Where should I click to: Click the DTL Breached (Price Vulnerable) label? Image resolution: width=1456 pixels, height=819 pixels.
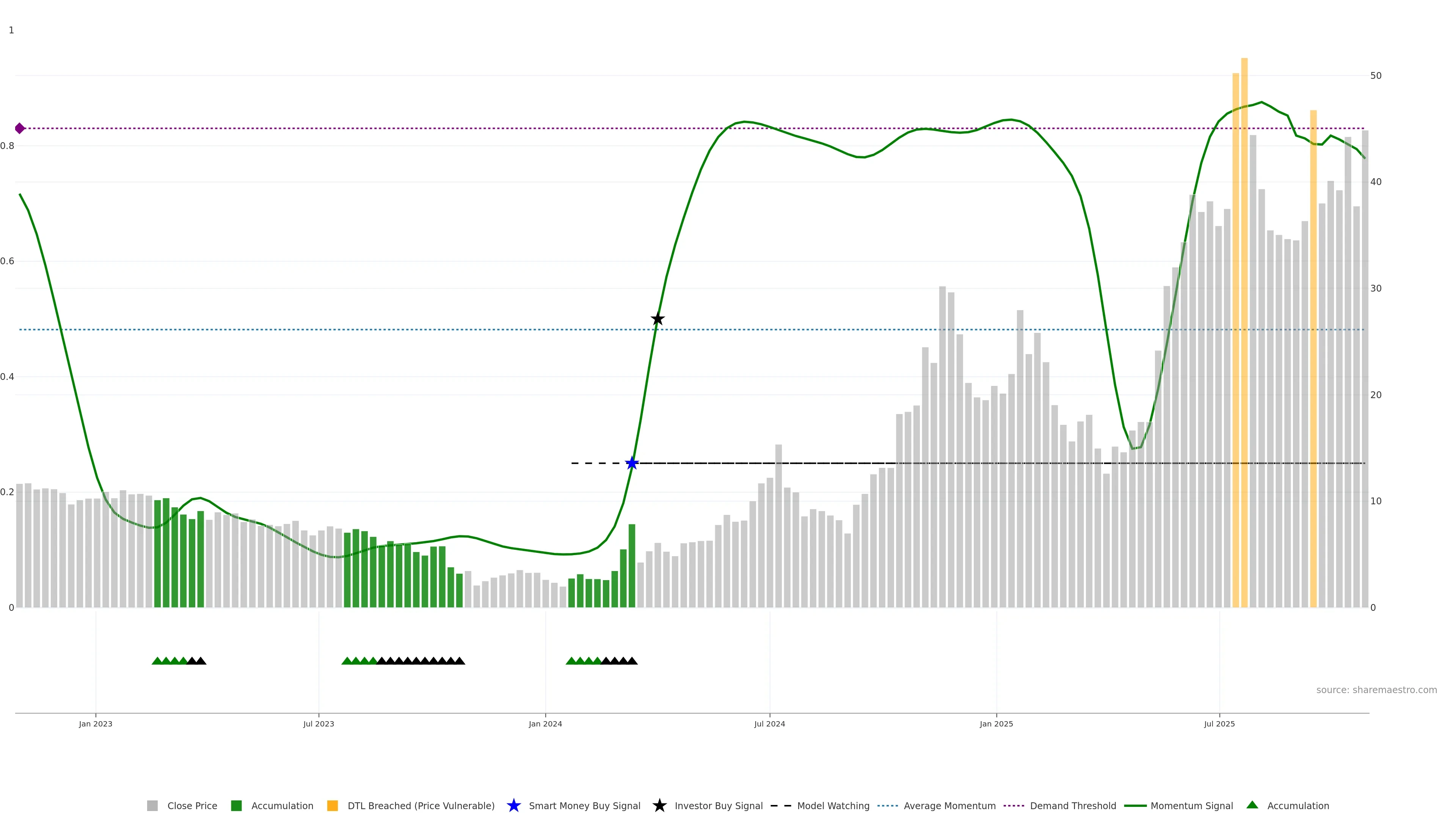[x=420, y=805]
